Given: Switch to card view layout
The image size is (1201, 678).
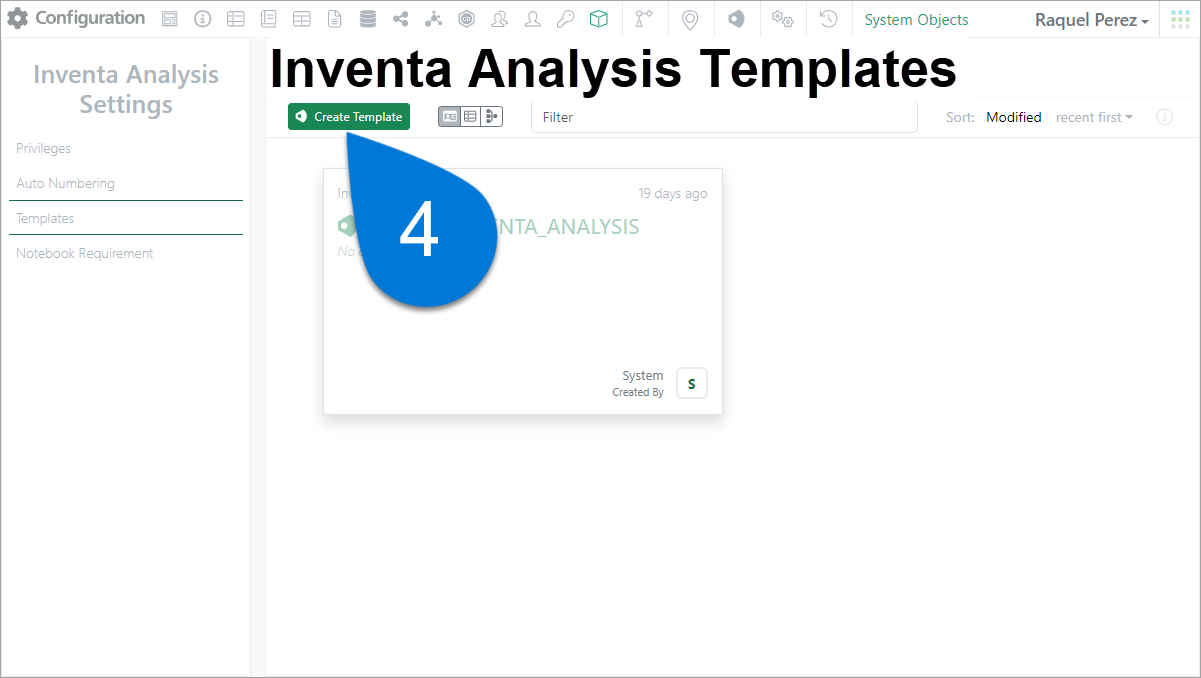Looking at the screenshot, I should [x=449, y=117].
